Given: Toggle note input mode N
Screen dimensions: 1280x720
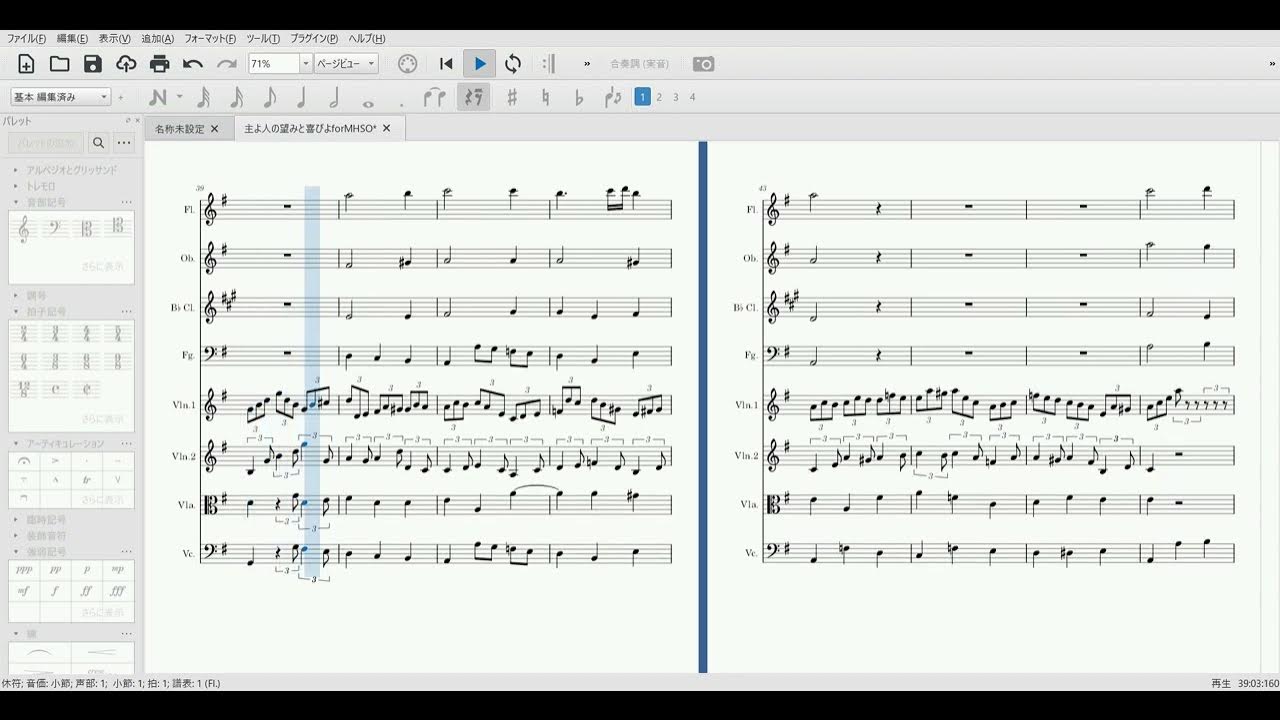Looking at the screenshot, I should point(157,97).
